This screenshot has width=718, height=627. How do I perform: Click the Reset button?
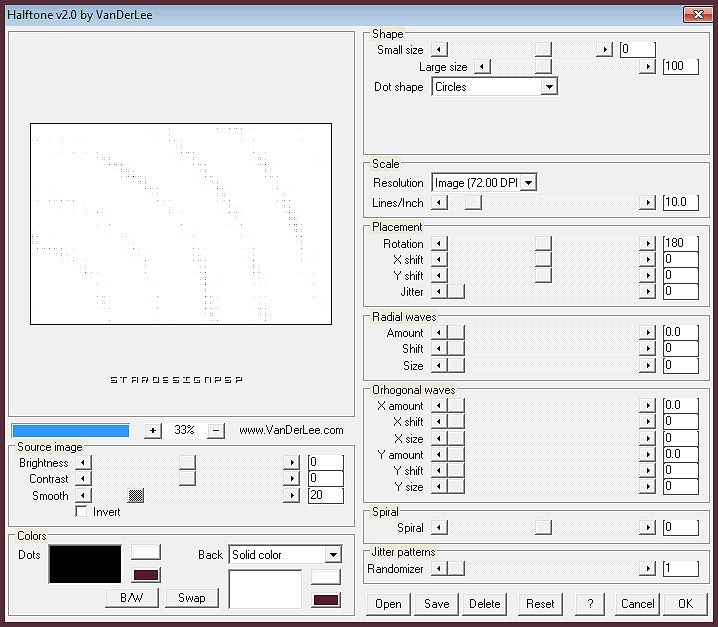pos(540,604)
